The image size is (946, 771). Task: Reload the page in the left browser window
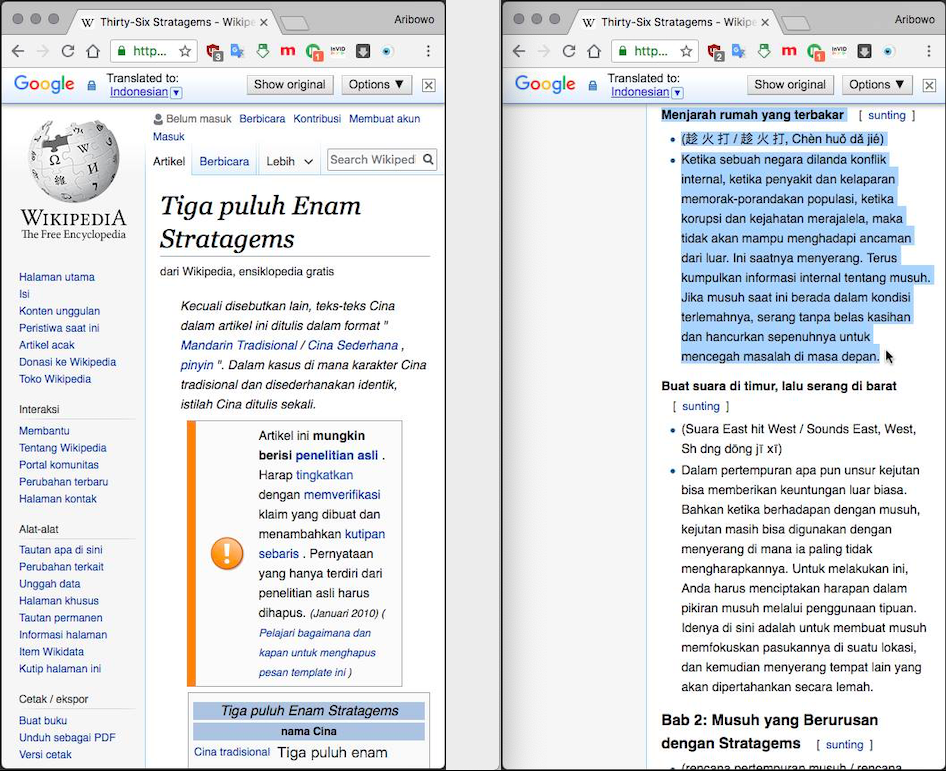click(68, 51)
